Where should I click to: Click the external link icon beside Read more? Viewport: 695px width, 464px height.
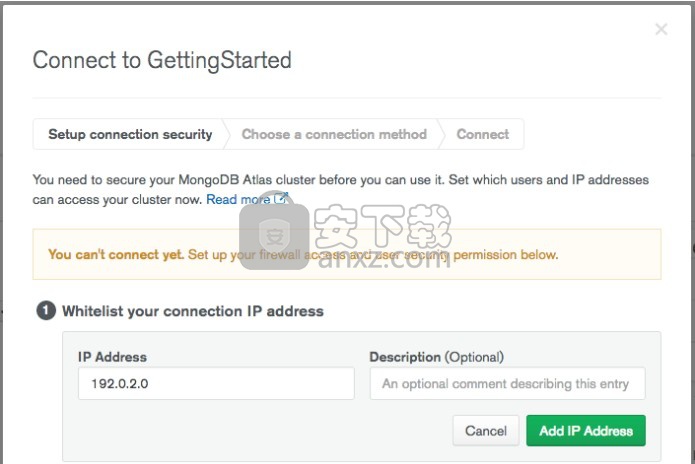click(x=281, y=198)
